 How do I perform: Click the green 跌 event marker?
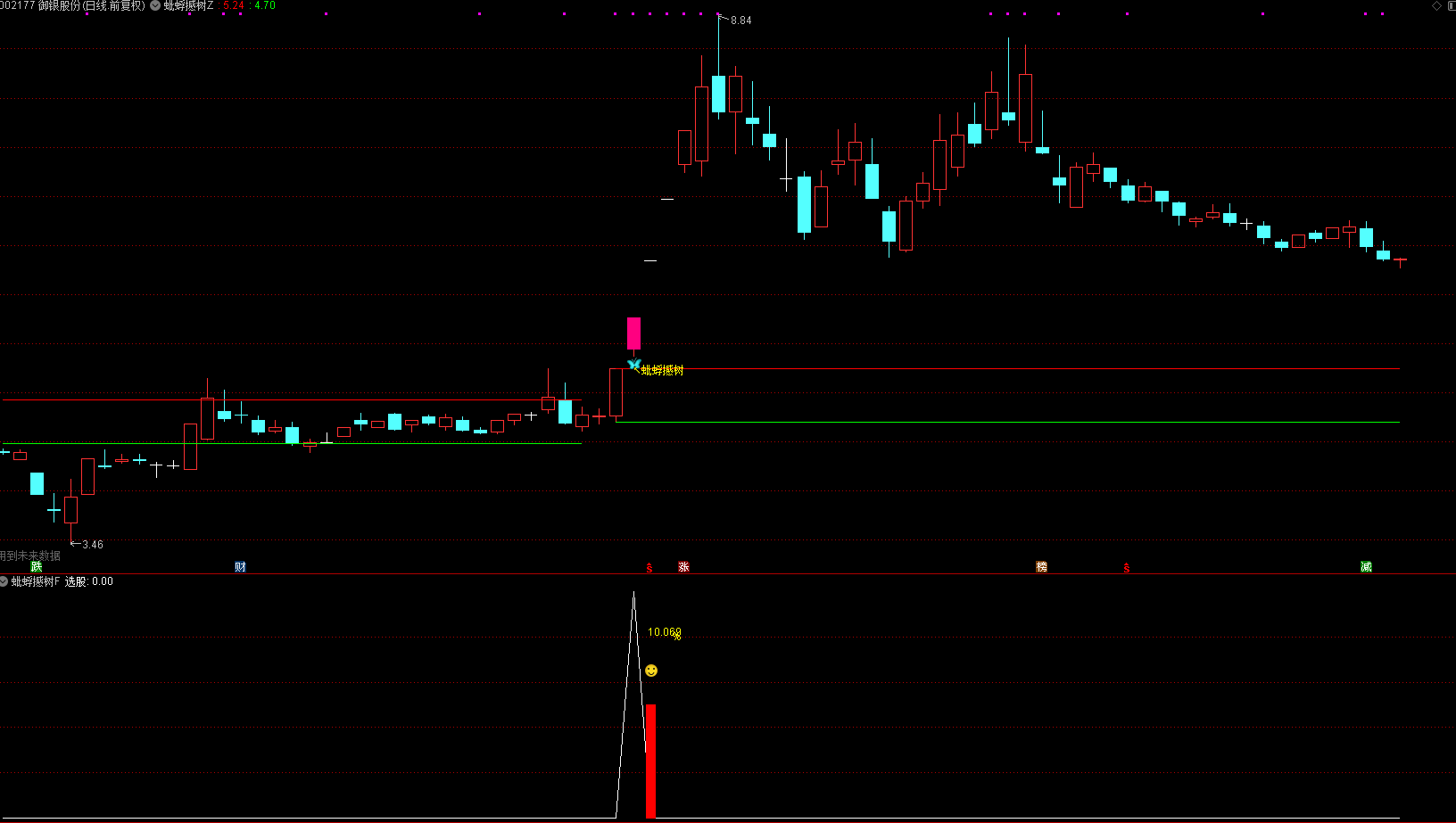[37, 567]
